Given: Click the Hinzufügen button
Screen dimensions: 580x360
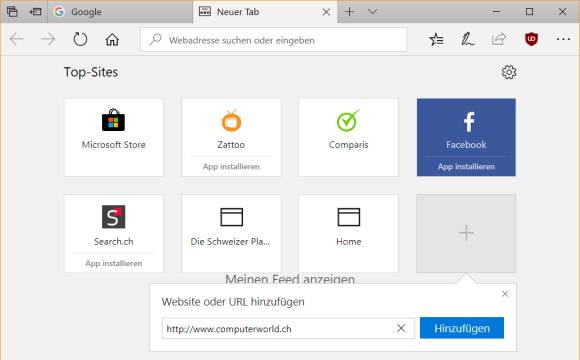Looking at the screenshot, I should pos(462,328).
